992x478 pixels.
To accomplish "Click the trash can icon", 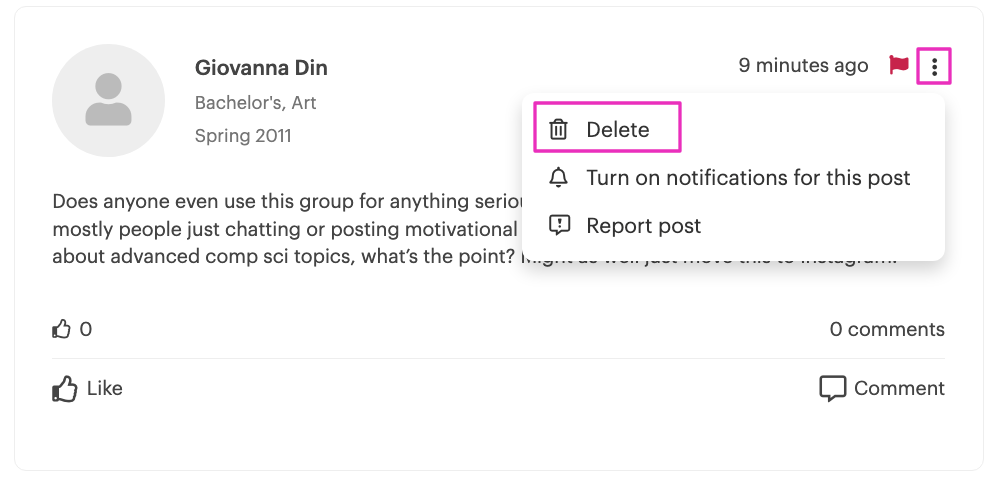I will coord(559,129).
